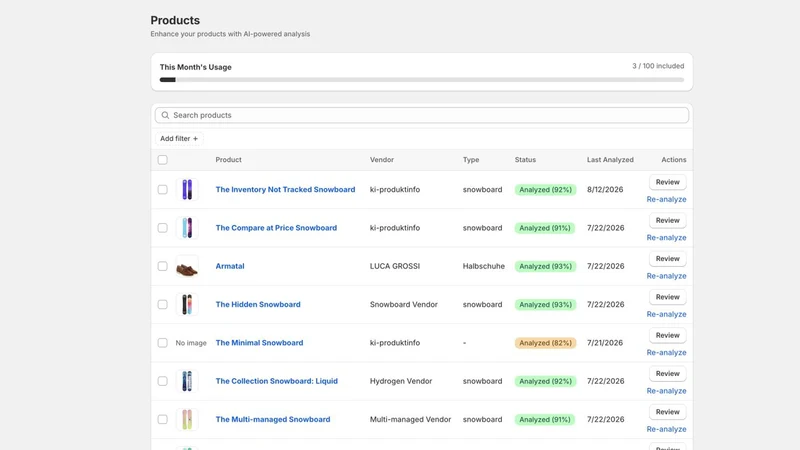800x450 pixels.
Task: Click the Vendor column header
Action: click(382, 160)
